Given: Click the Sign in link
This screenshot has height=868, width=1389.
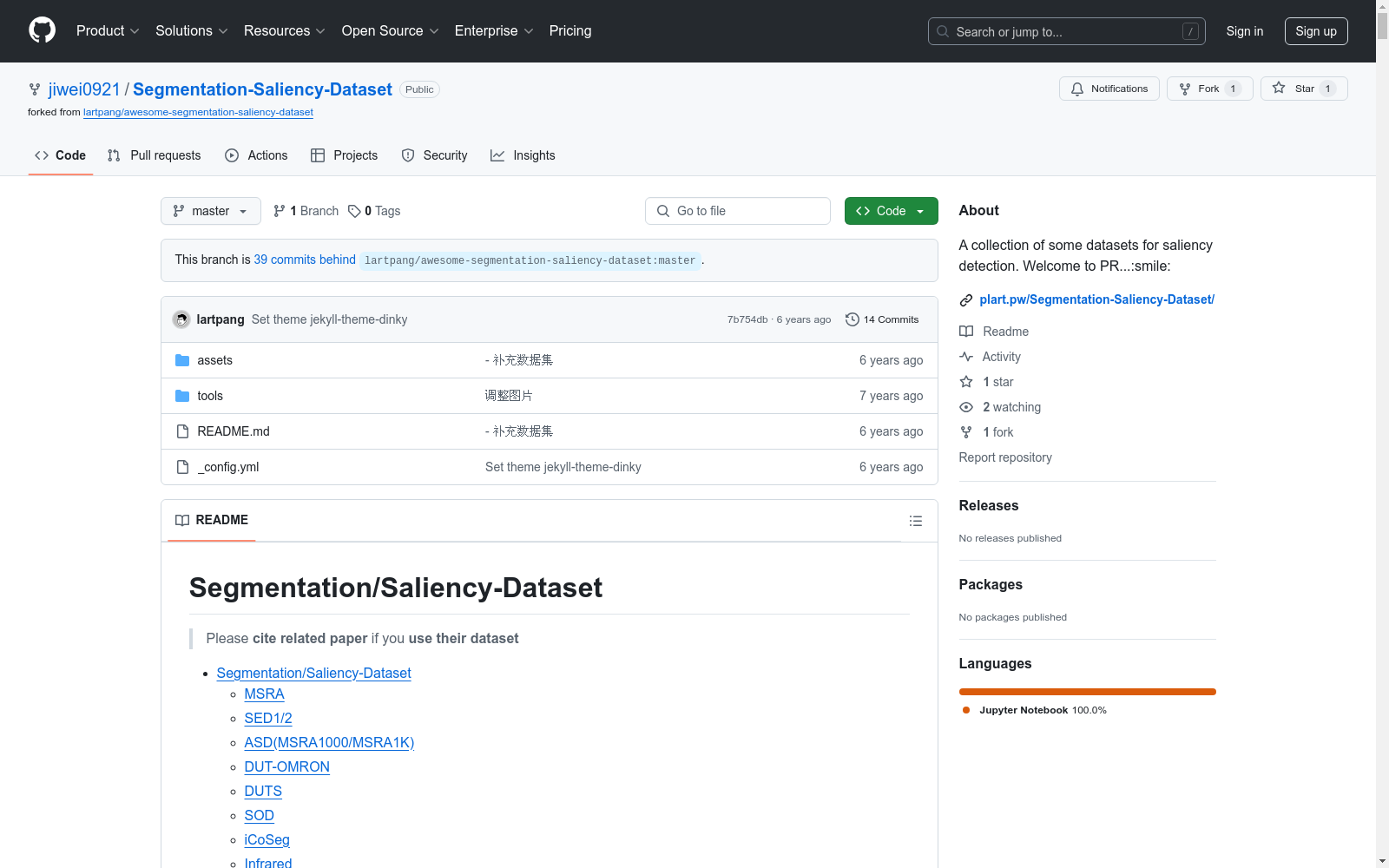Looking at the screenshot, I should click(1245, 31).
